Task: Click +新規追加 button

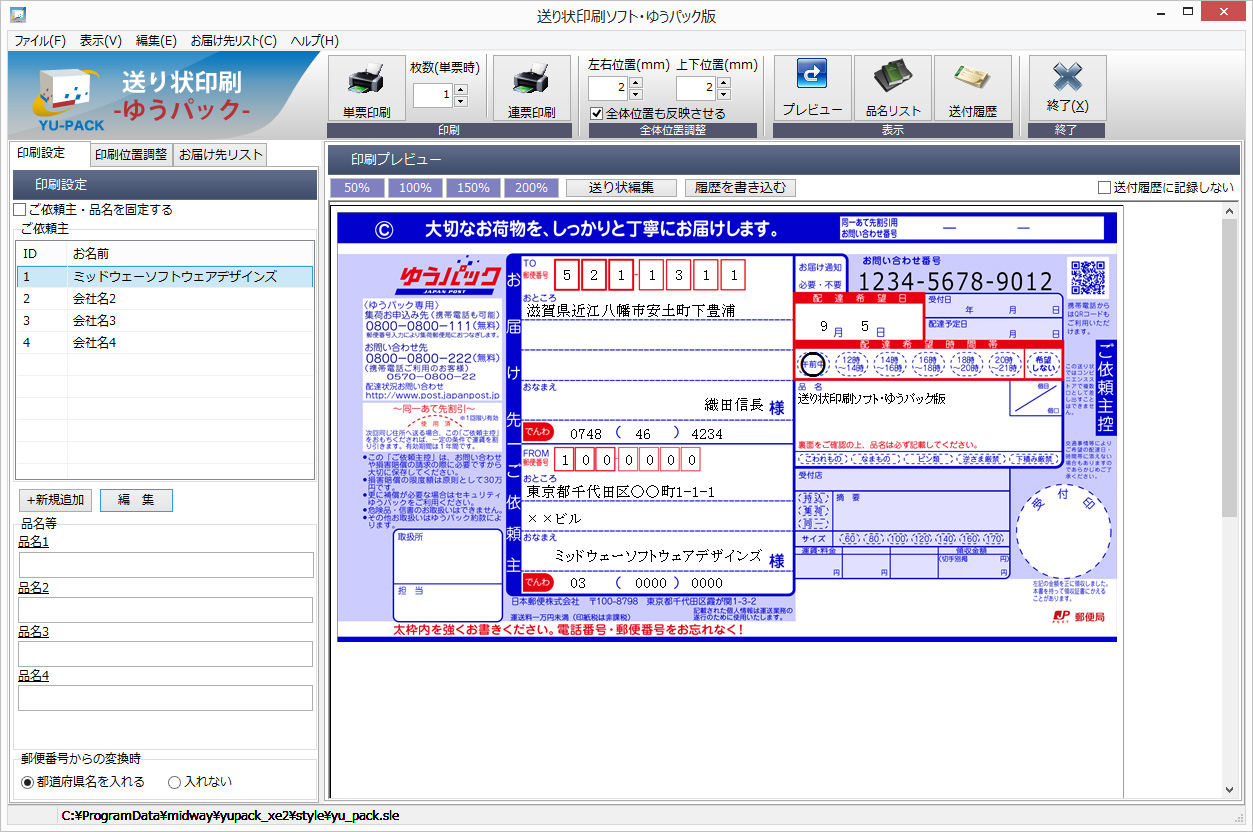Action: pos(56,500)
